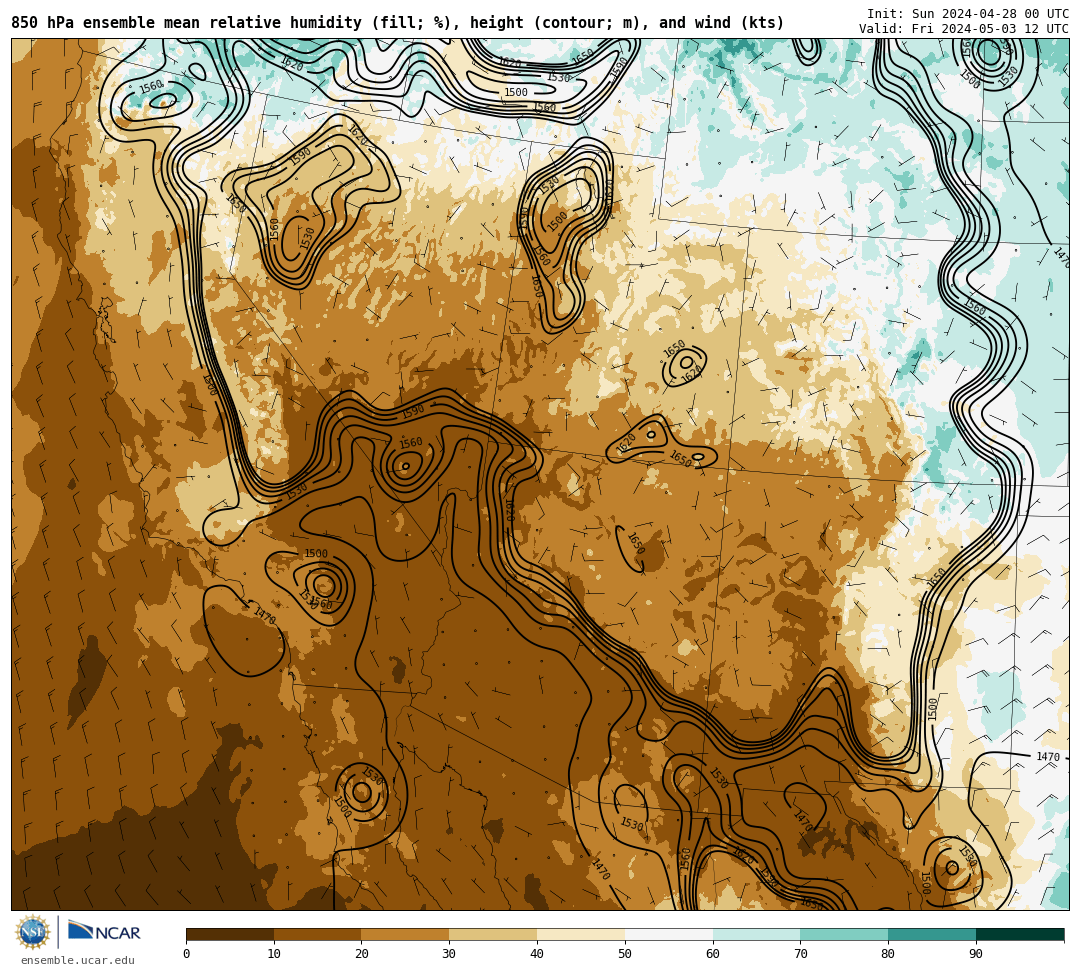This screenshot has height=973, width=1080.
Task: Click the plot title text
Action: [x=397, y=23]
